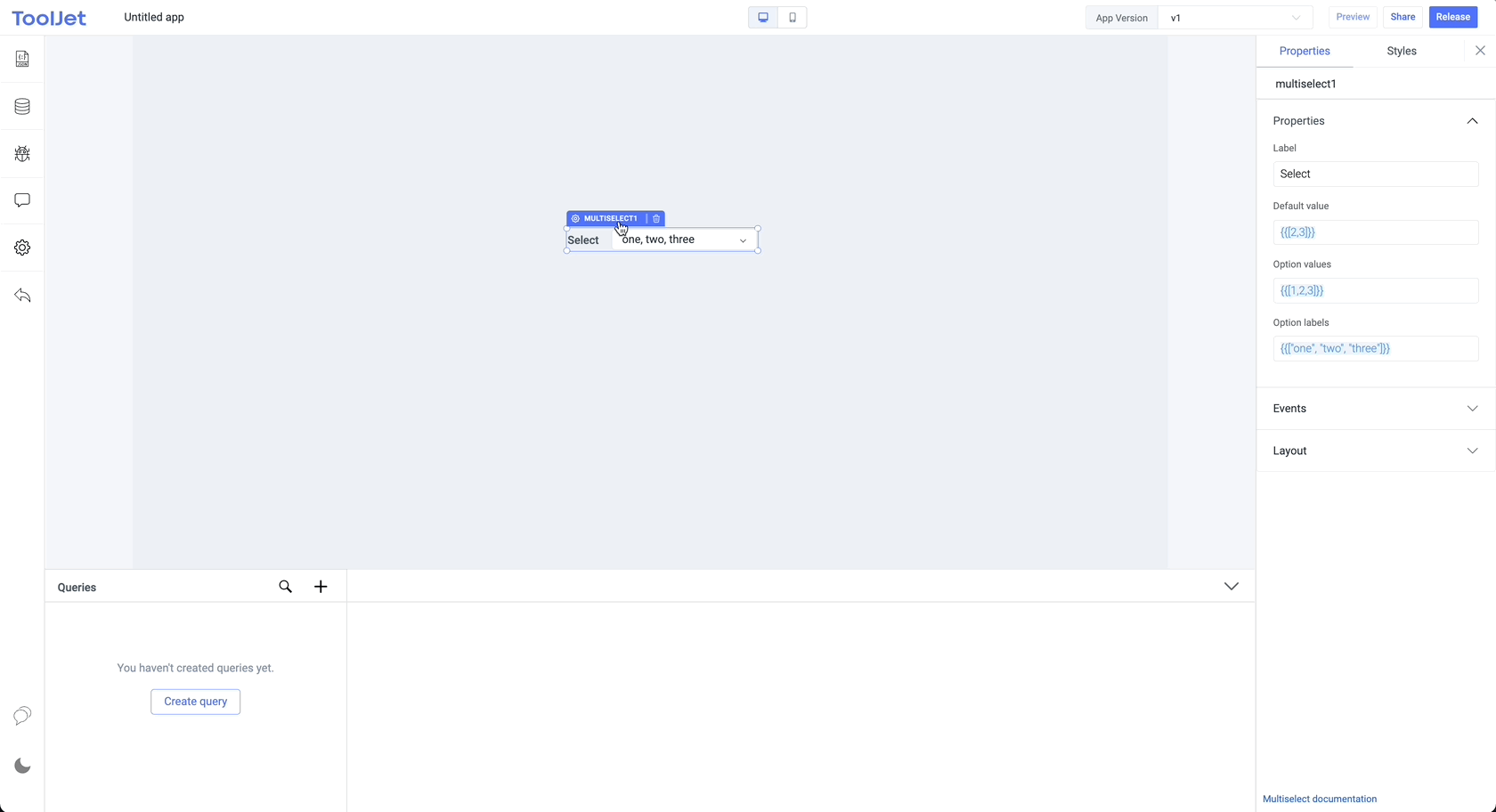This screenshot has height=812, width=1496.
Task: Add a new query with plus icon
Action: tap(321, 587)
